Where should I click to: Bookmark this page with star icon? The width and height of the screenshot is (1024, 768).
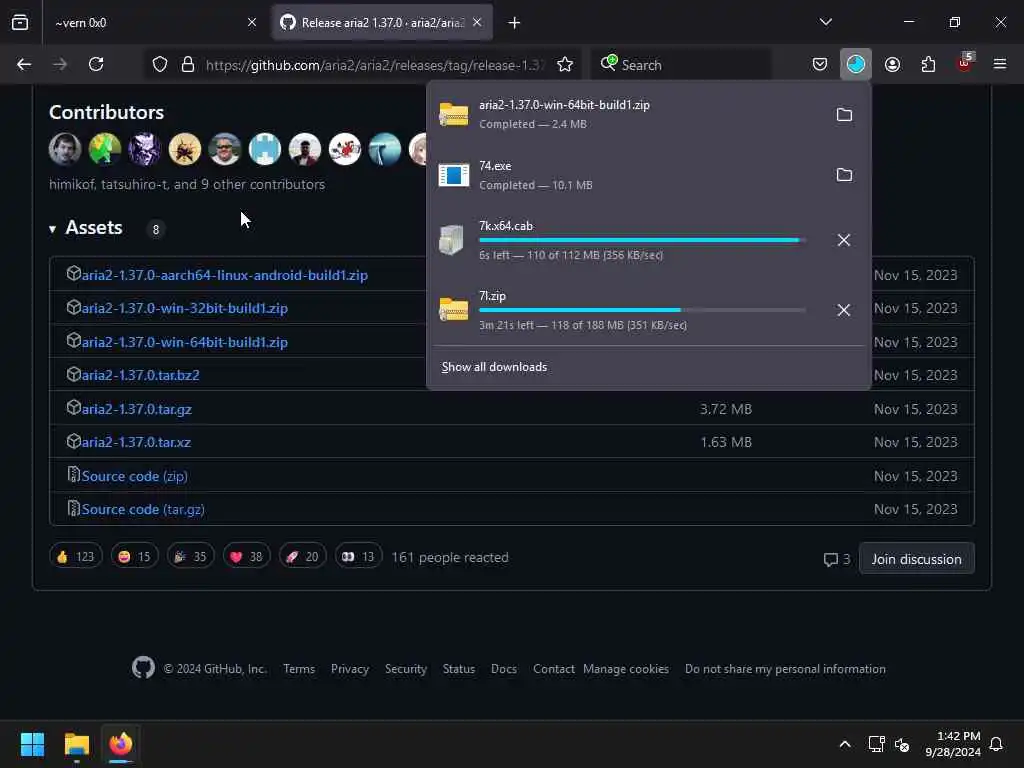[x=565, y=65]
